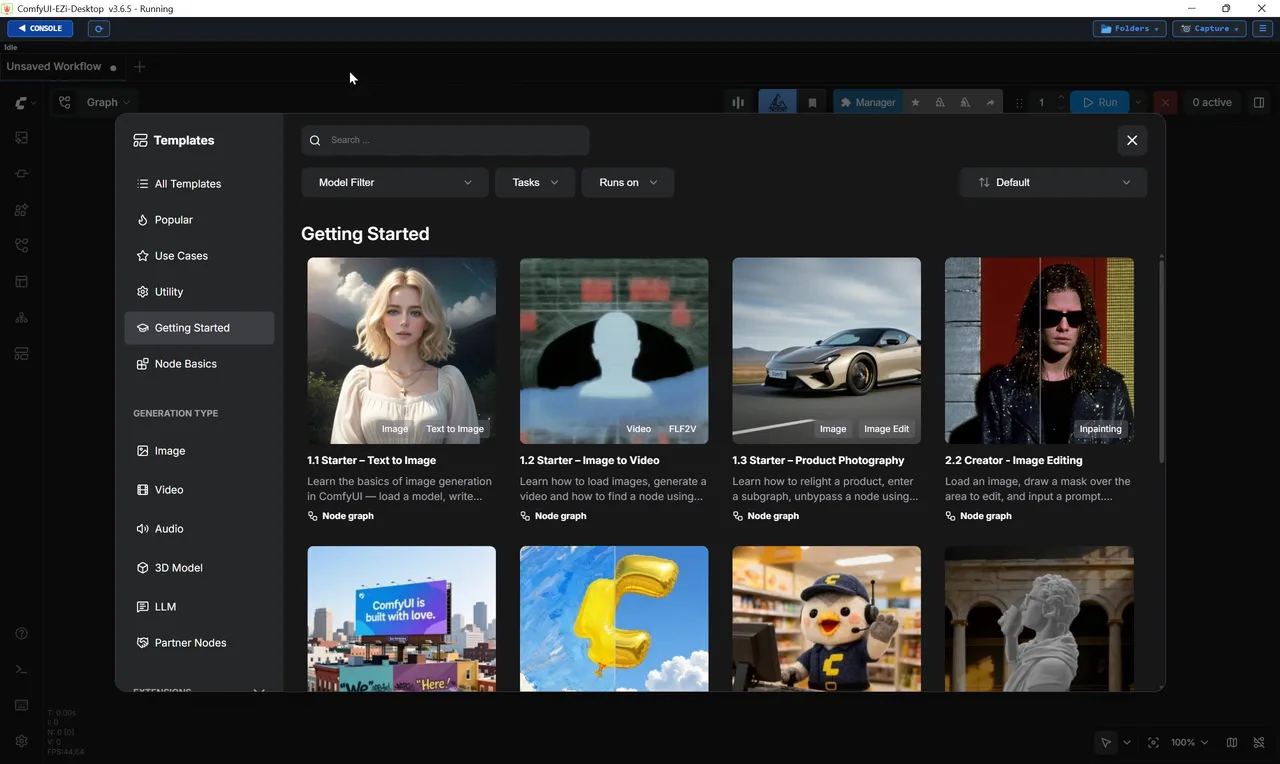Close the Templates dialog
This screenshot has width=1280, height=764.
(1132, 140)
